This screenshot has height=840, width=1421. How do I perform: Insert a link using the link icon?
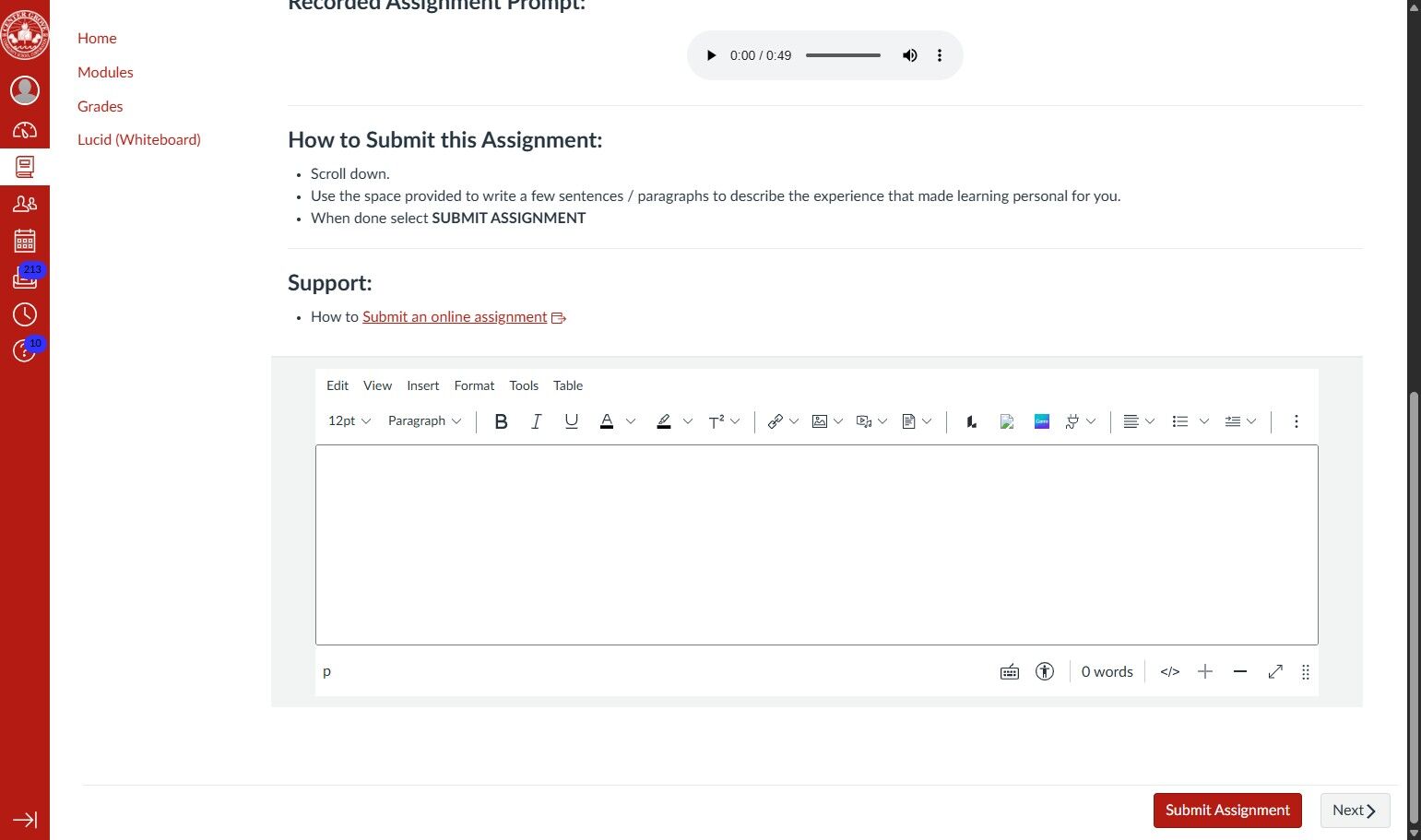(776, 420)
